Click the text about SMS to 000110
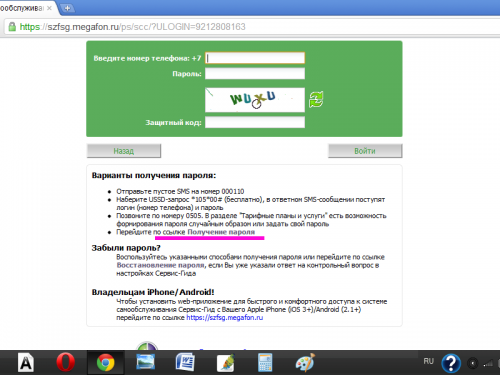The height and width of the screenshot is (375, 500). (180, 191)
